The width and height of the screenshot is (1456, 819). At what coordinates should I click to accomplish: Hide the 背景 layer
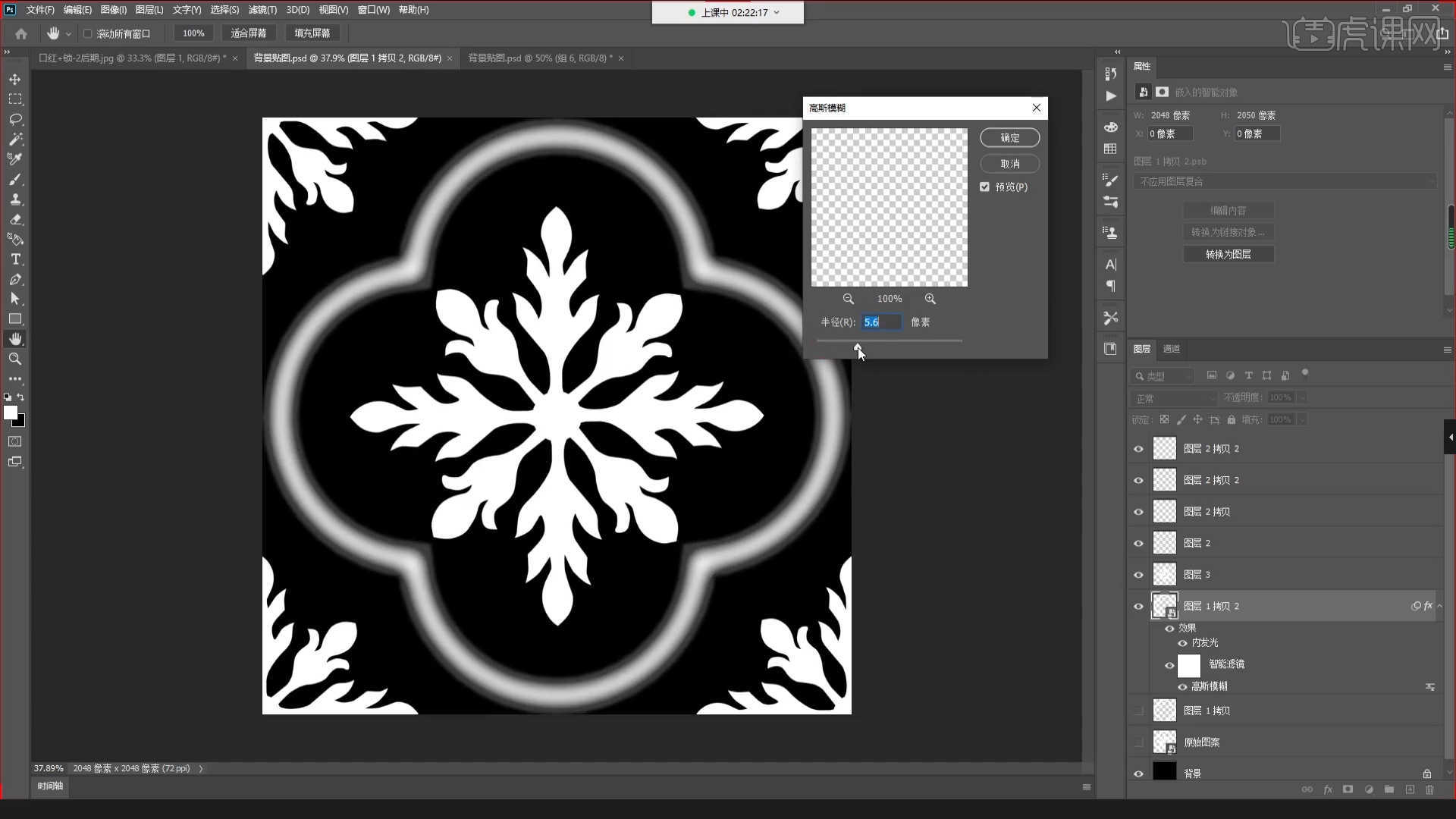(x=1138, y=773)
